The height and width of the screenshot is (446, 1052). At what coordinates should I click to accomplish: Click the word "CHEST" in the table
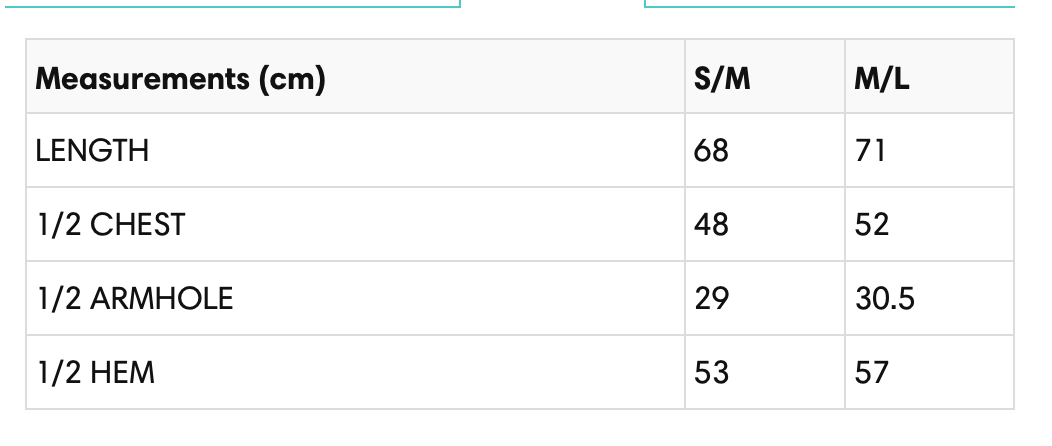(137, 225)
